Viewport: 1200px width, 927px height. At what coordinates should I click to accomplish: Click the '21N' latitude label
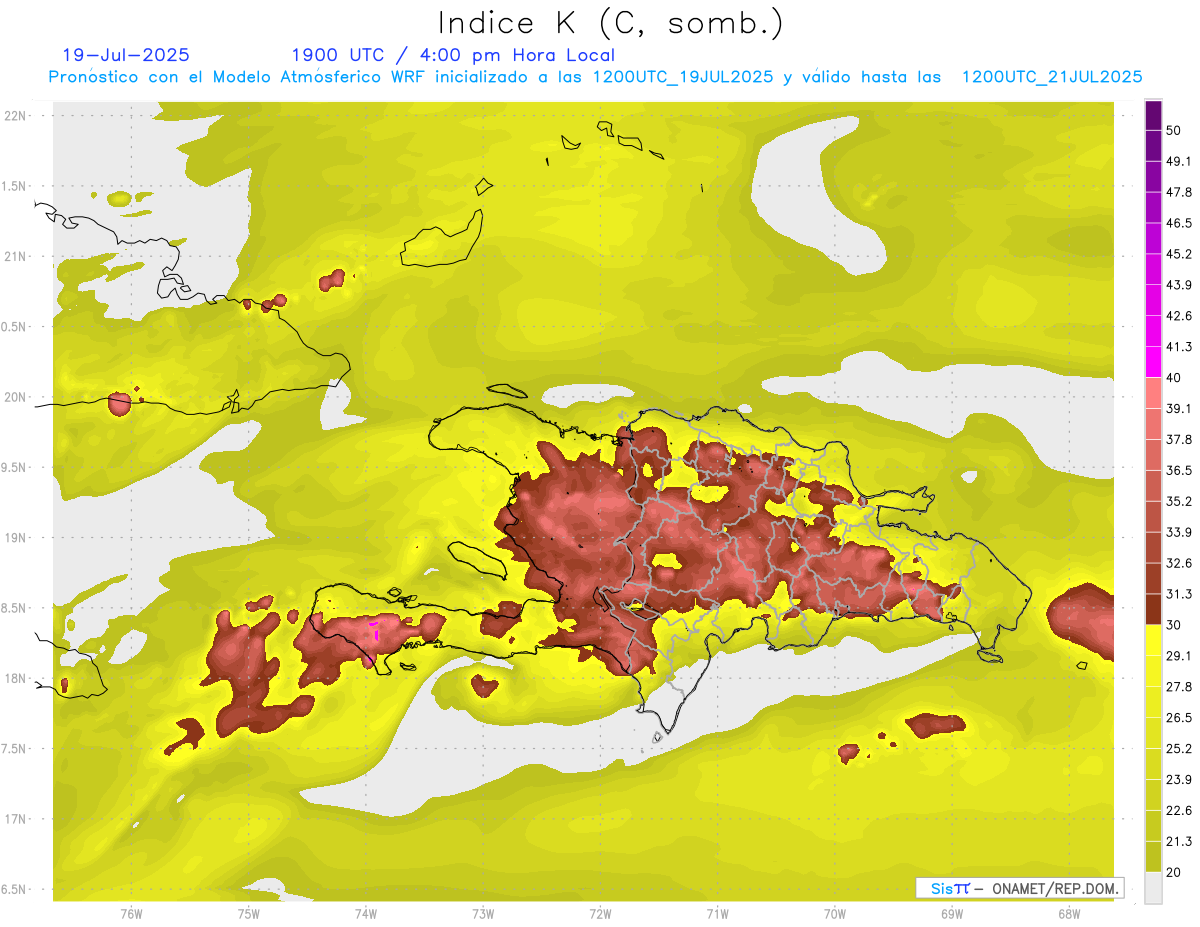(x=17, y=256)
